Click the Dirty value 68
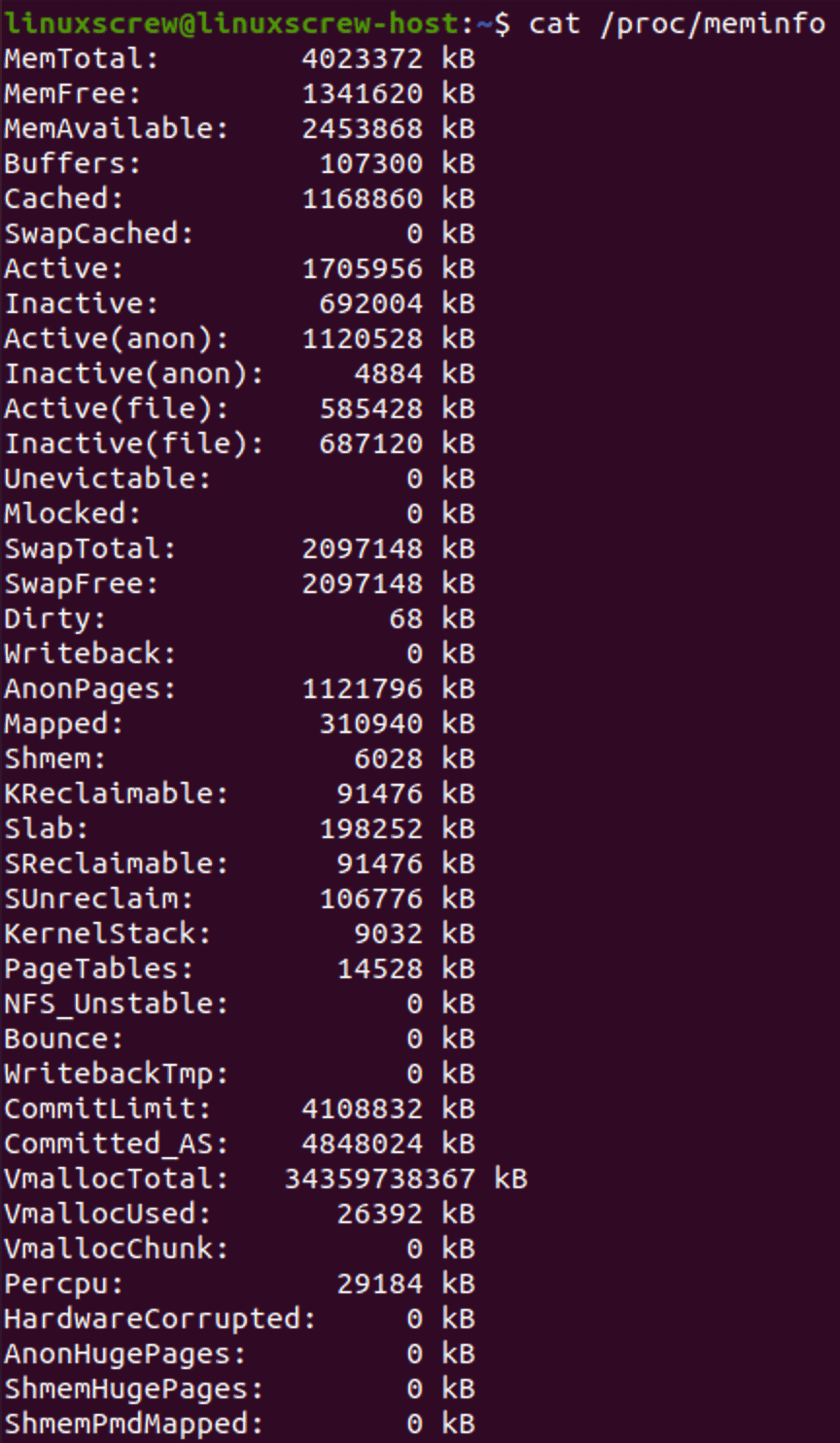This screenshot has width=840, height=1443. (406, 618)
